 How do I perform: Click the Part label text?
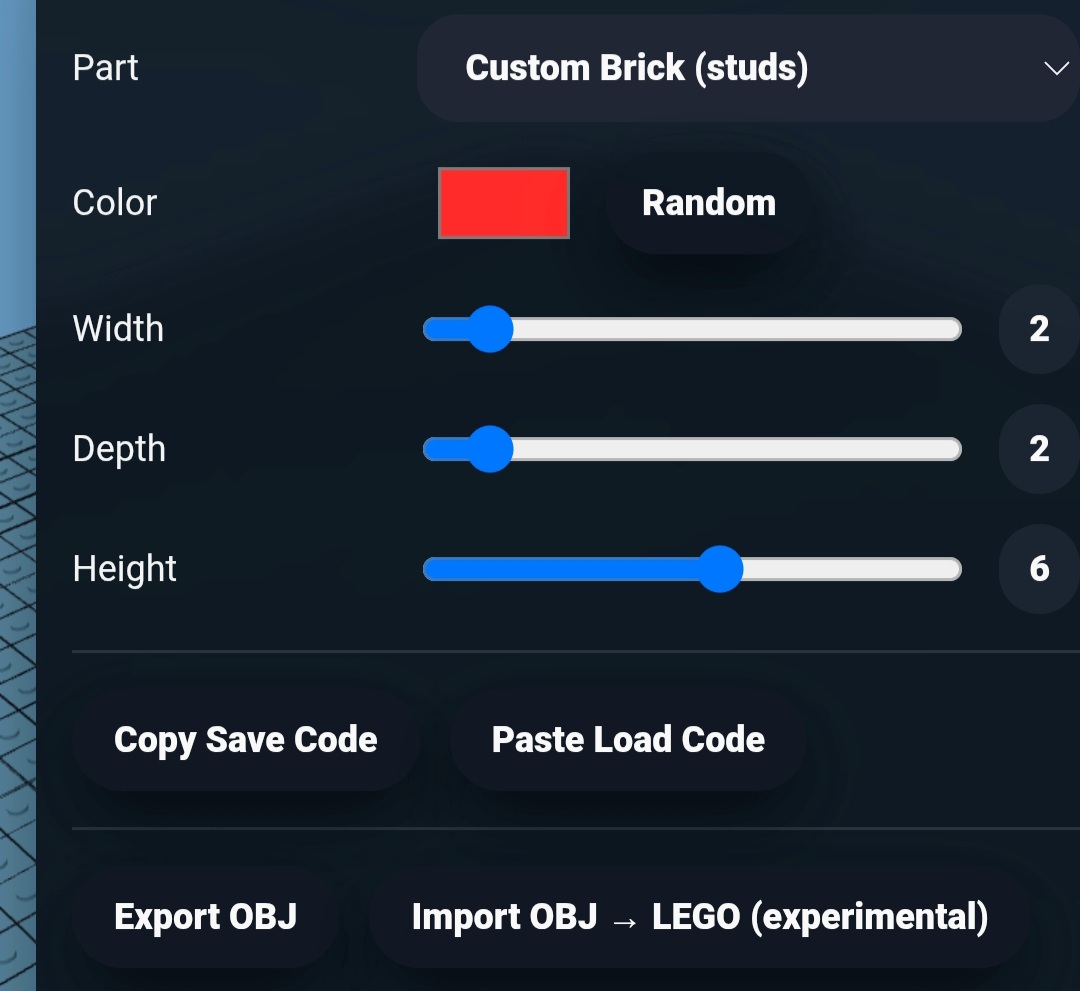pos(106,68)
